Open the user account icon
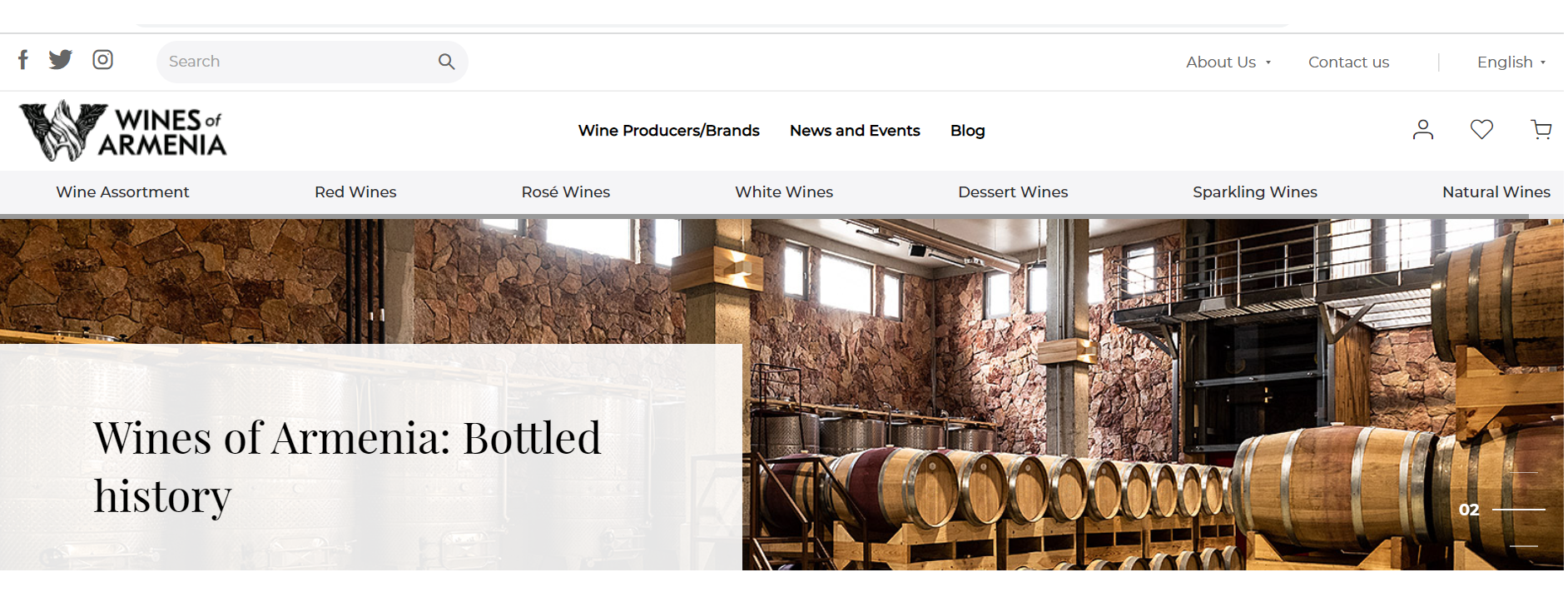 click(x=1423, y=129)
